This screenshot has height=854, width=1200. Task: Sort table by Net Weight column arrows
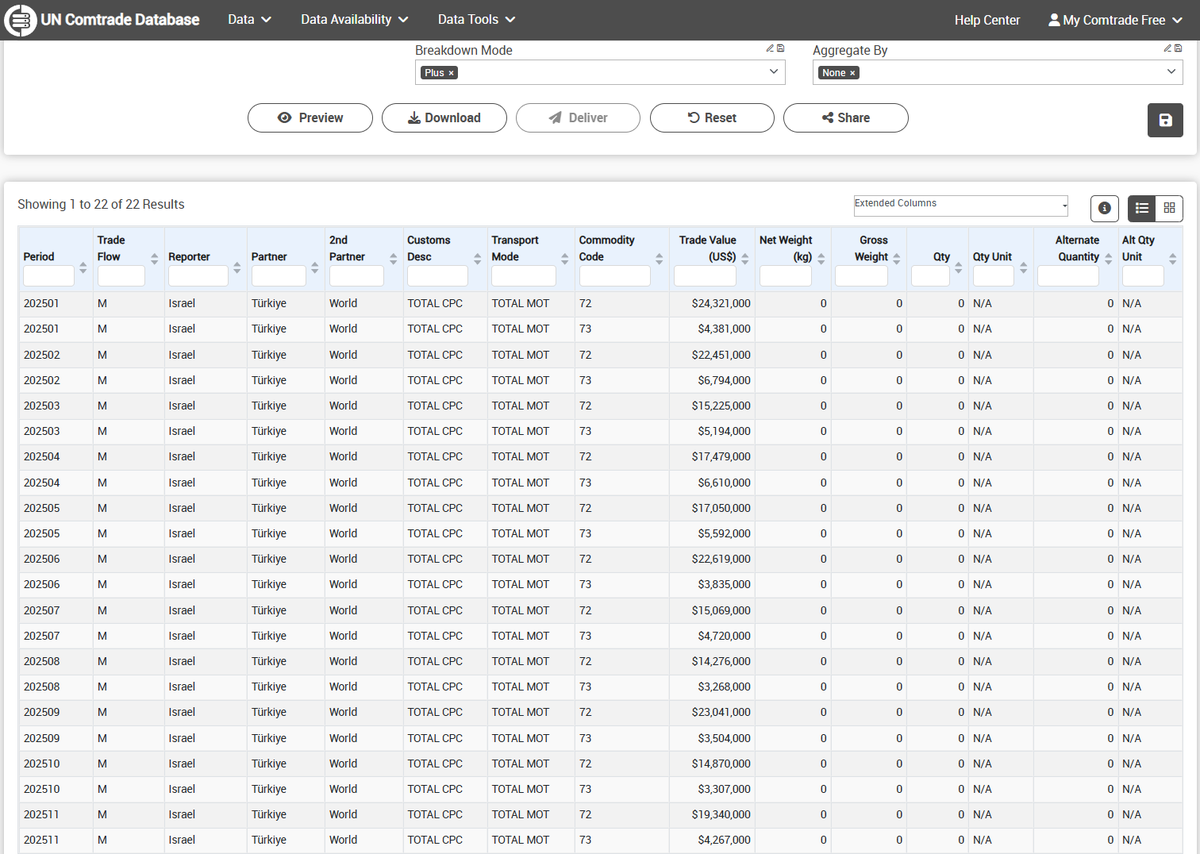pos(821,258)
